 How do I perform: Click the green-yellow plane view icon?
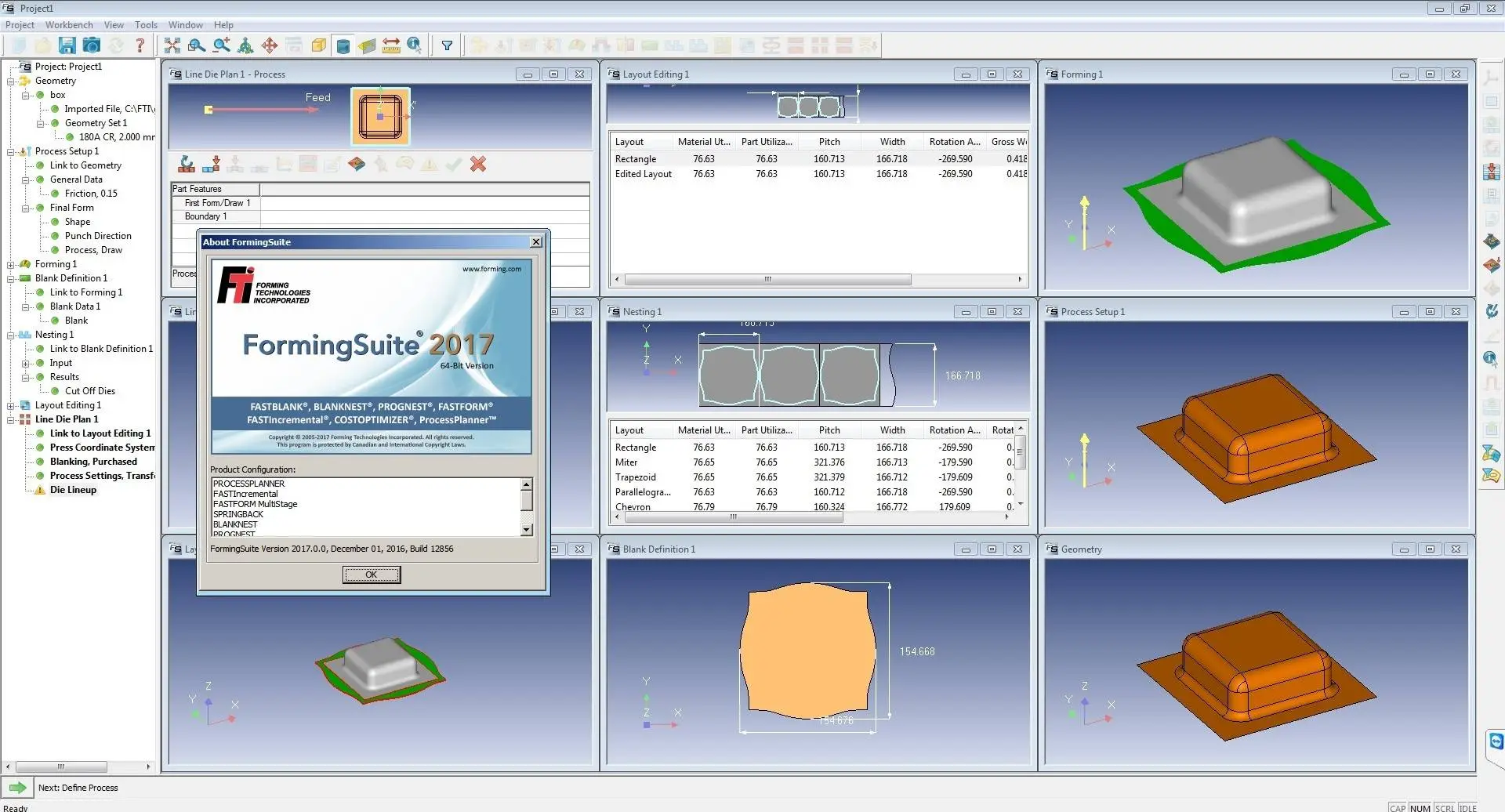(367, 45)
